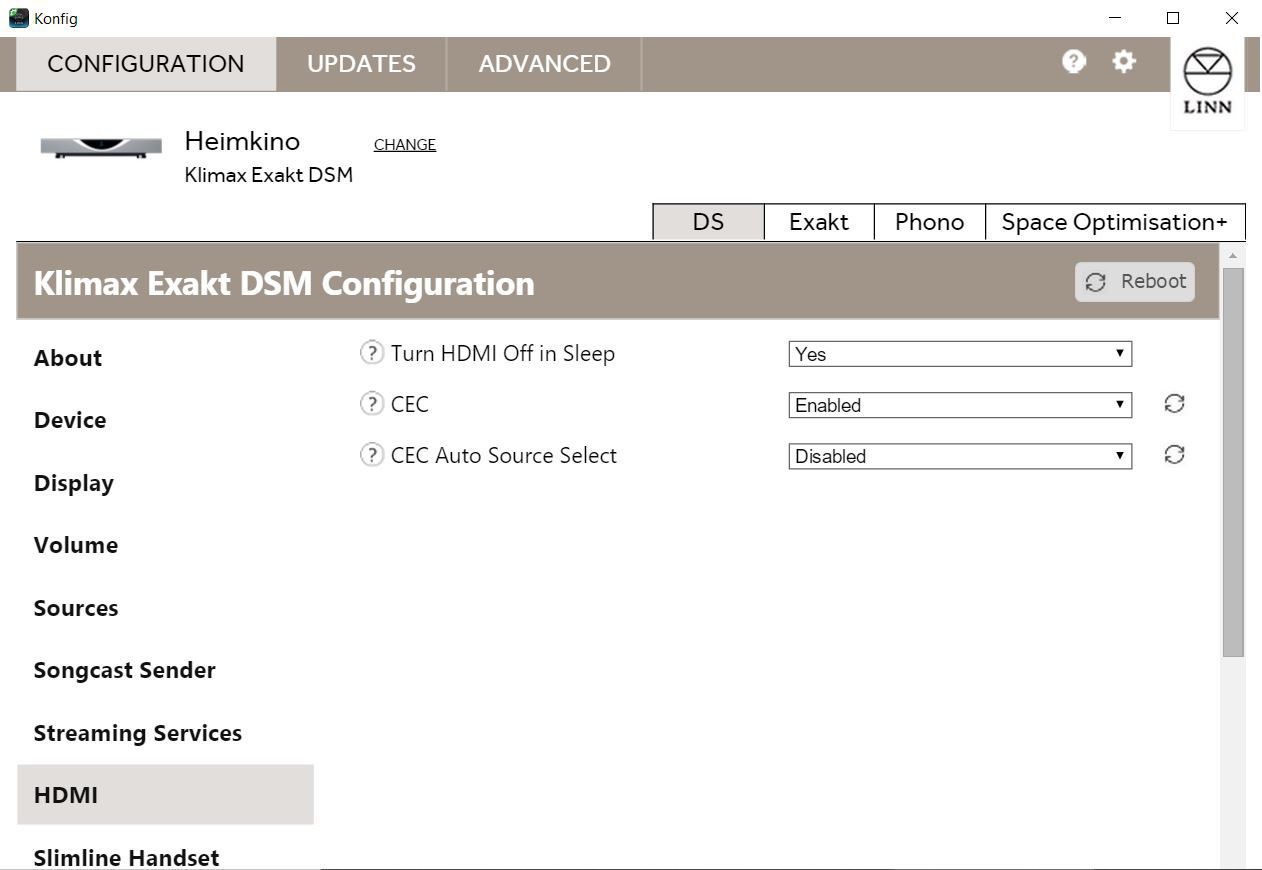Viewport: 1262px width, 870px height.
Task: Reset CEC Auto Source Select via refresh icon
Action: pyautogui.click(x=1174, y=454)
